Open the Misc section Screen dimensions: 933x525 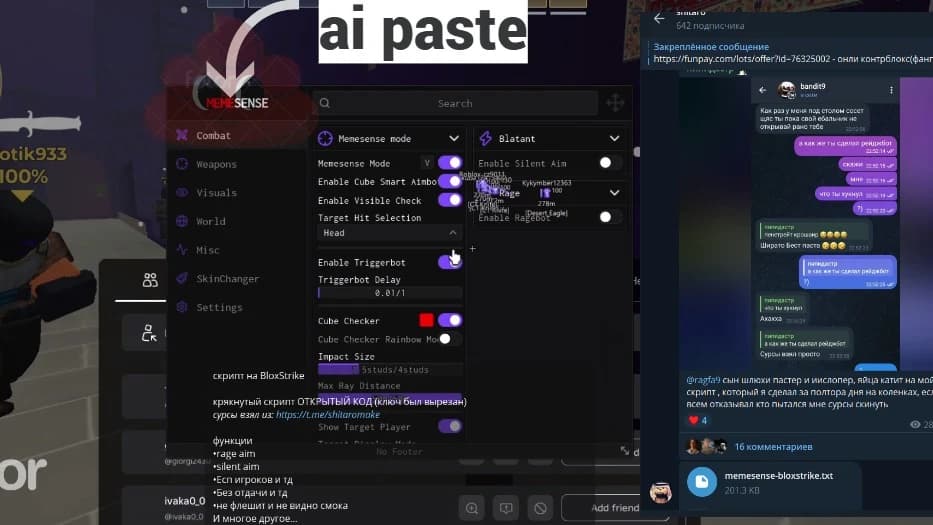(x=208, y=250)
